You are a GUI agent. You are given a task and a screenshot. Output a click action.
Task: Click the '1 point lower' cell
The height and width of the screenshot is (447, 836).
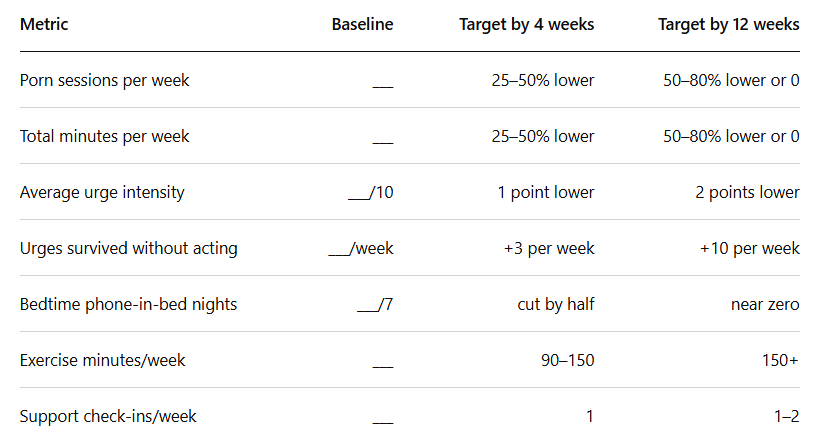coord(546,193)
